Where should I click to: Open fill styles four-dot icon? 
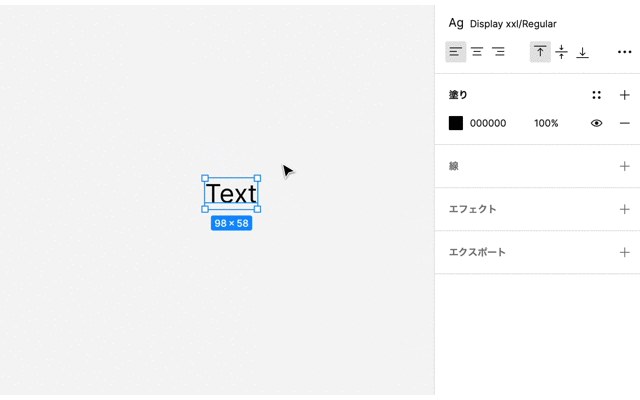pos(596,95)
